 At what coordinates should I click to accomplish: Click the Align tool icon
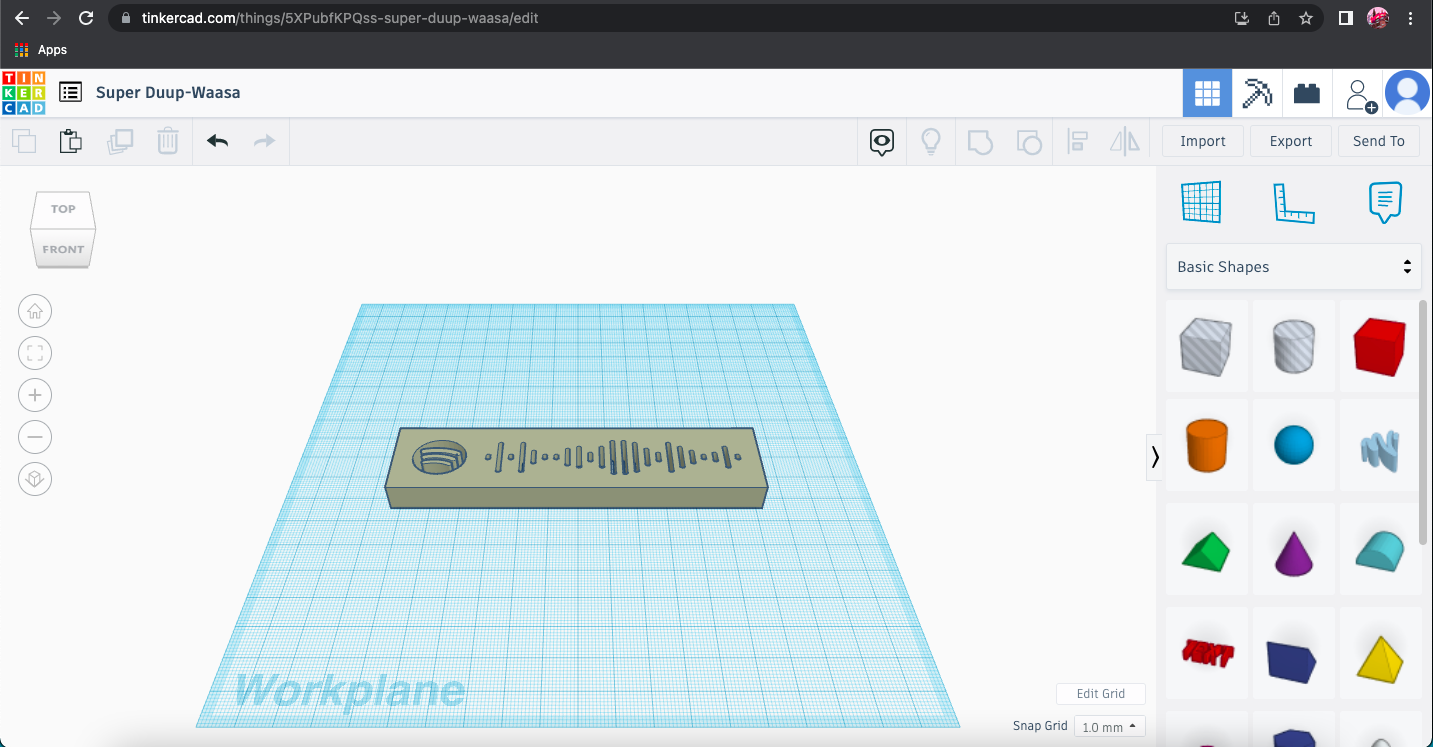(x=1077, y=142)
